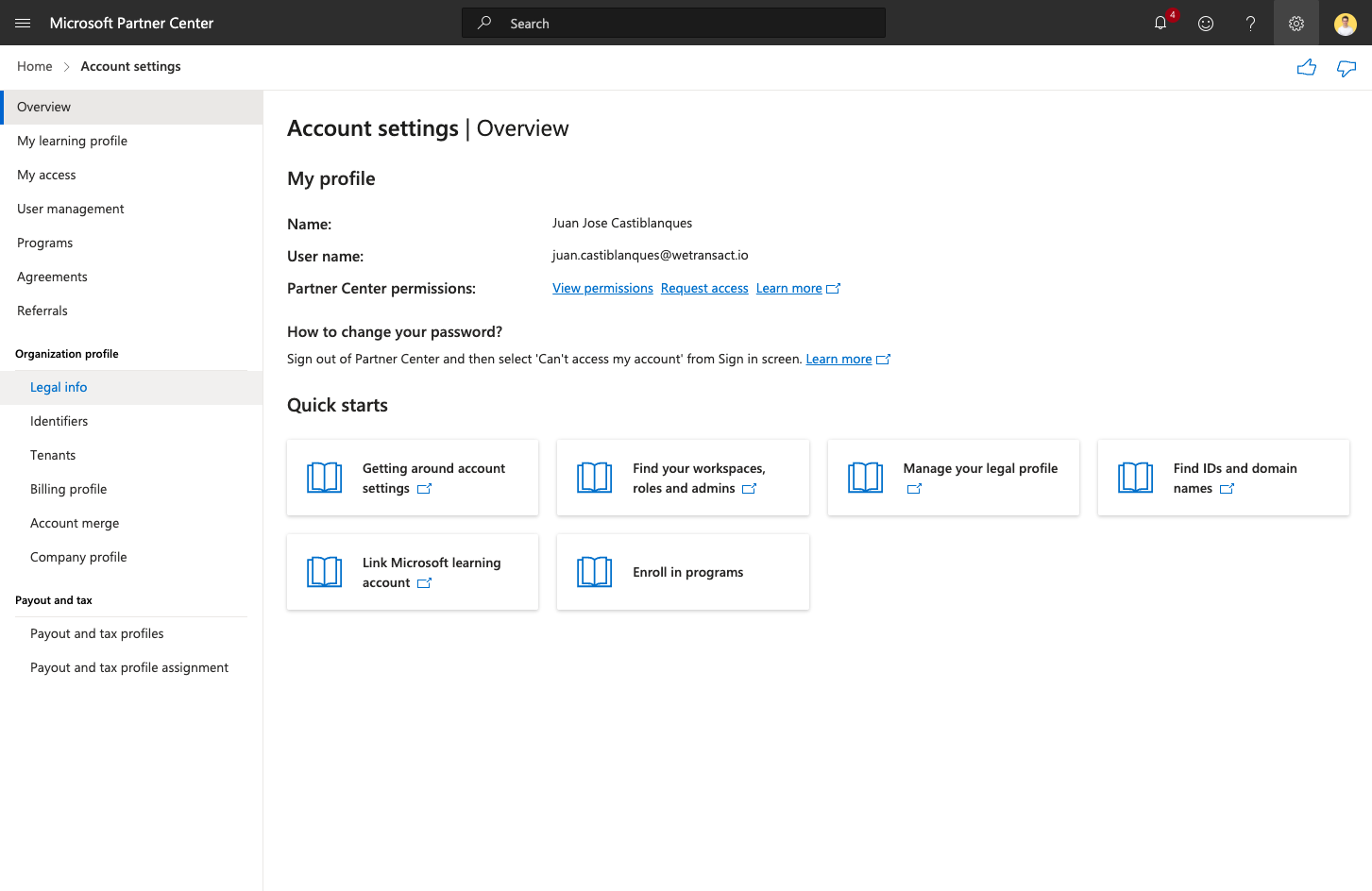This screenshot has height=891, width=1372.
Task: Click book icon on Find IDs and domain names
Action: click(x=1136, y=478)
